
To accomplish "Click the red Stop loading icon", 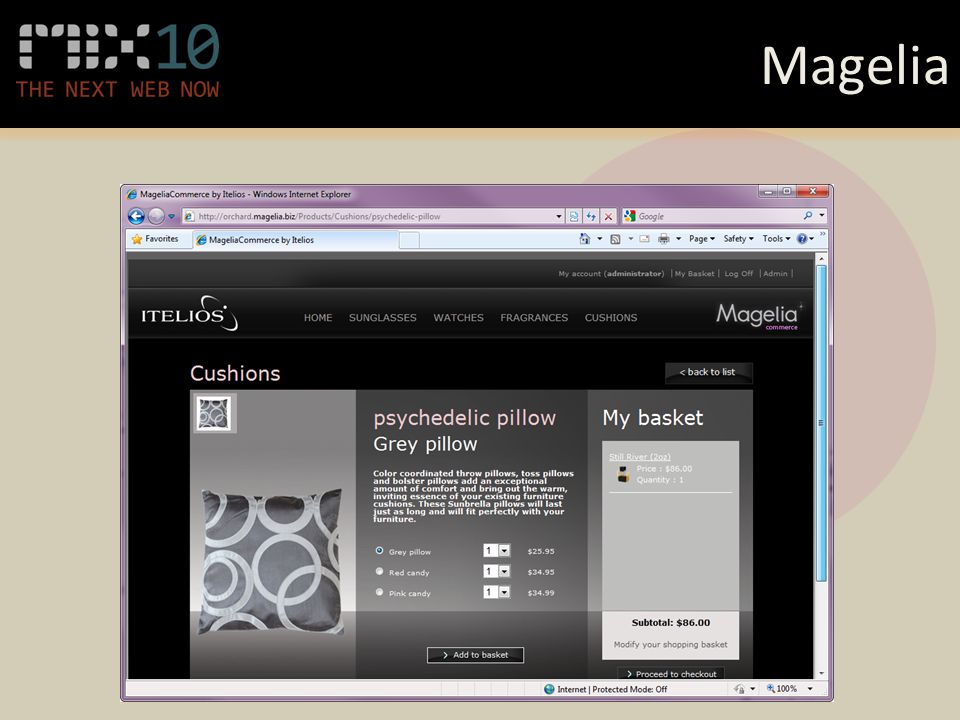I will [x=608, y=216].
